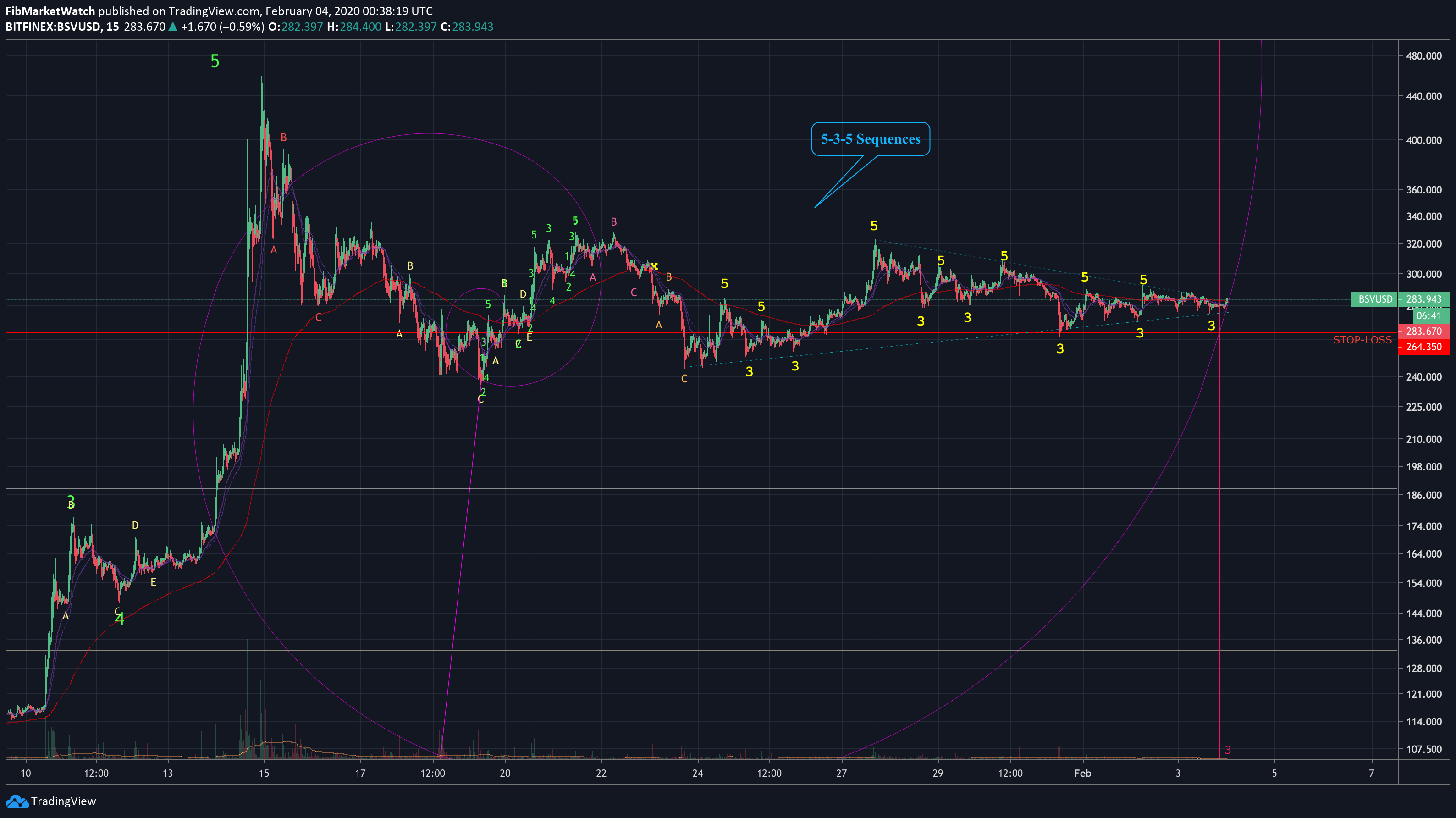Click the 136.000 price axis label
This screenshot has width=1456, height=818.
(x=1424, y=641)
